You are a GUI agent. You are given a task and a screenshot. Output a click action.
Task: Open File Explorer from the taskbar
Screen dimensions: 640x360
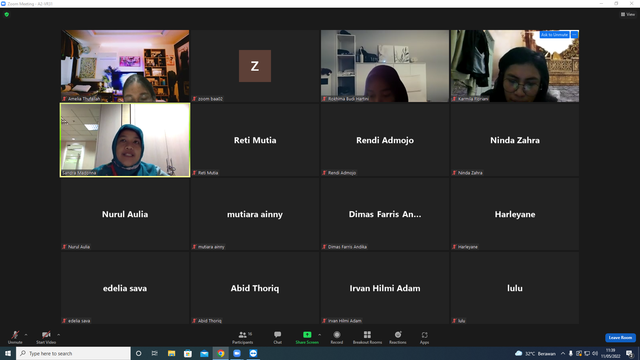point(171,353)
